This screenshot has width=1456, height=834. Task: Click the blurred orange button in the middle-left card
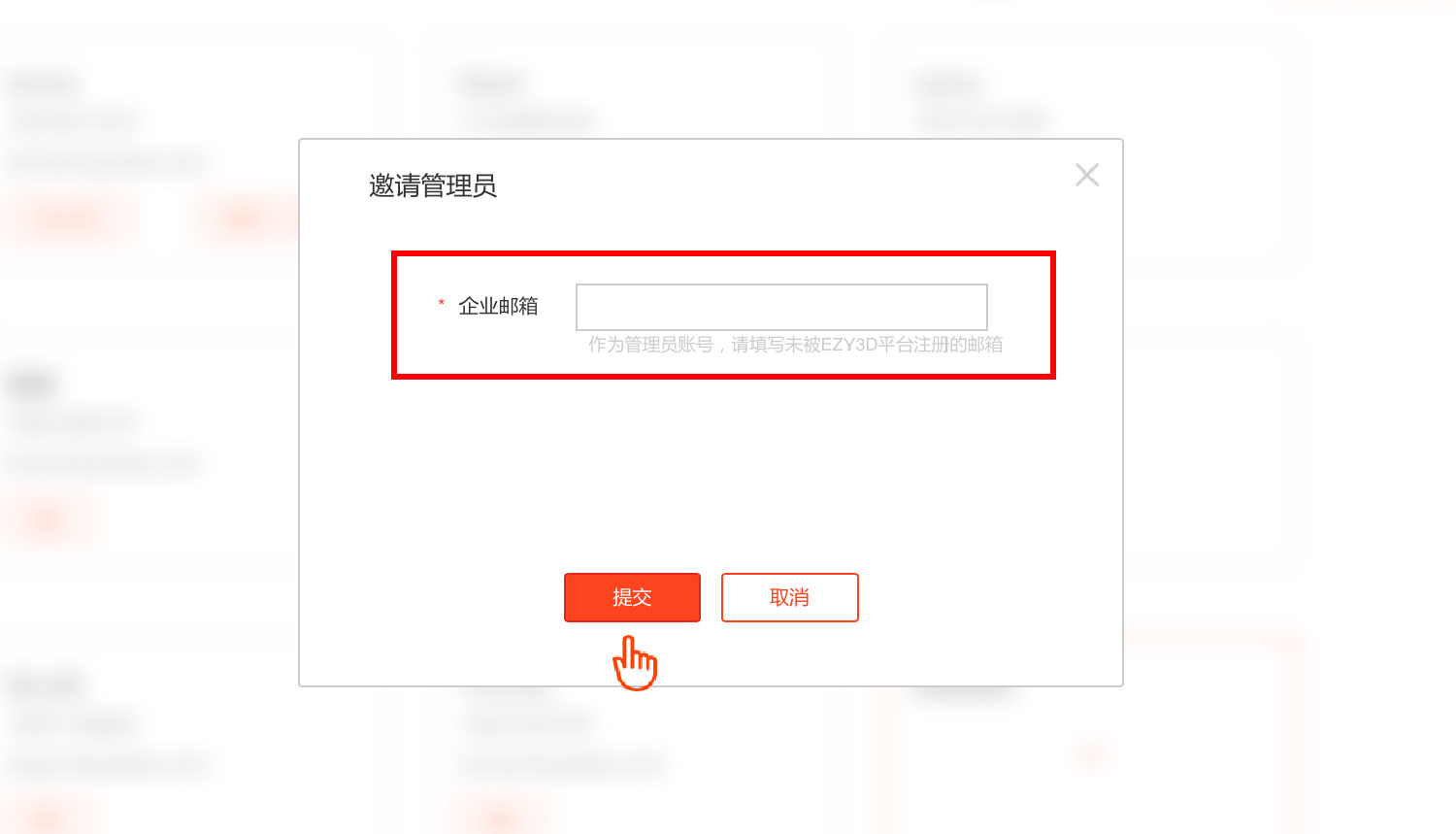click(47, 520)
